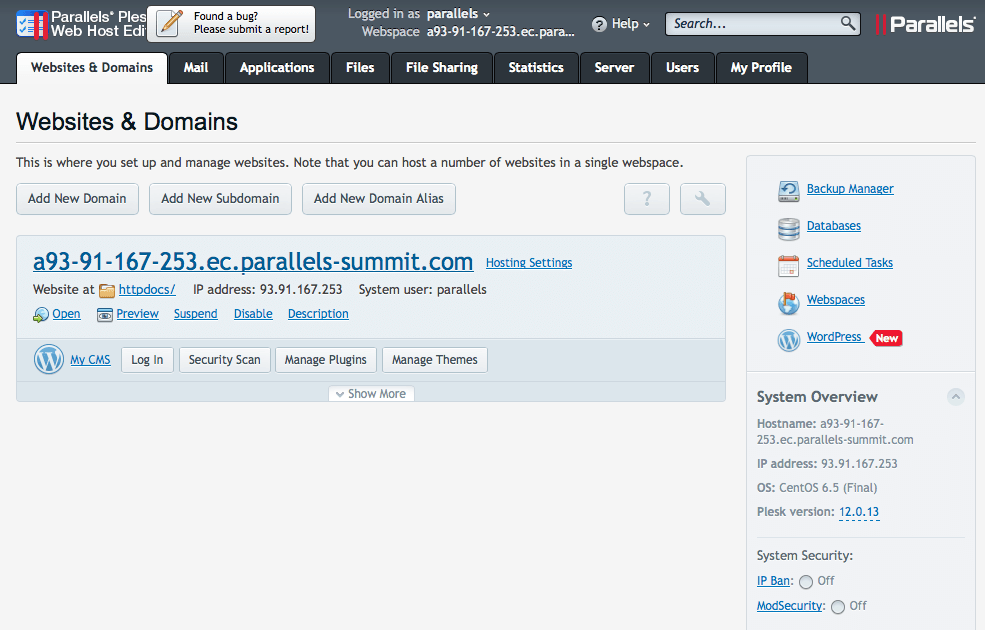This screenshot has height=630, width=985.
Task: Click the wrench settings button
Action: (702, 199)
